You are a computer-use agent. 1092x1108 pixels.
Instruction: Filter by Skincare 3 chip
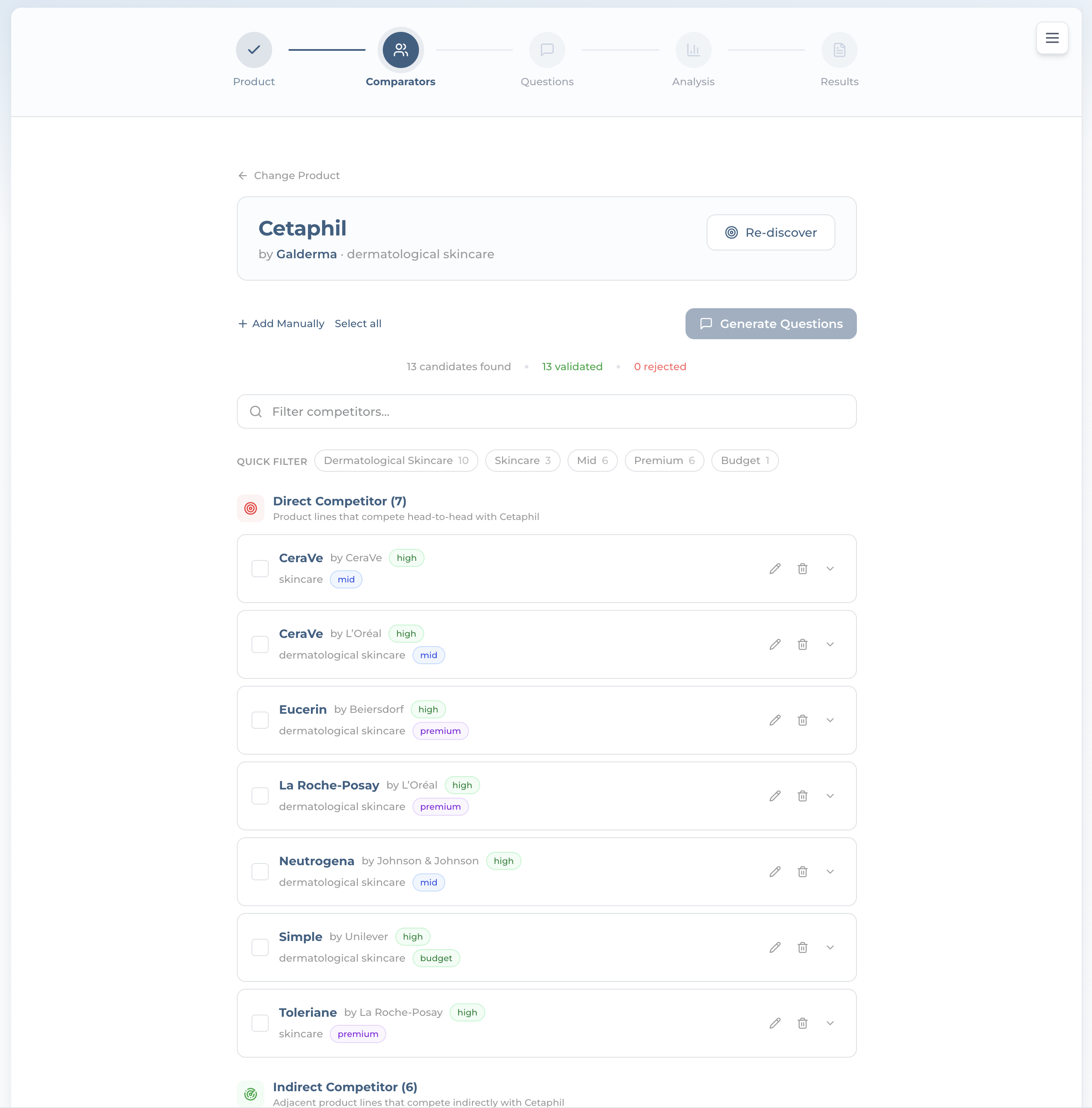(x=522, y=461)
